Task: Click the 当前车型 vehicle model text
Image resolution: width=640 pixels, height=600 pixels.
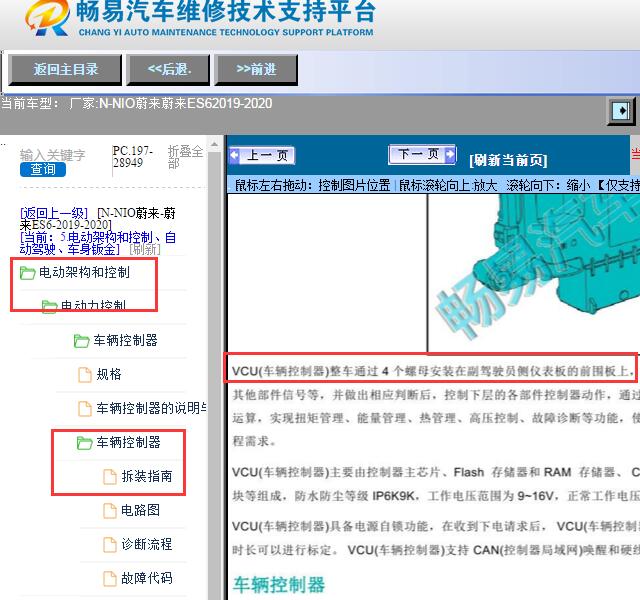Action: click(136, 103)
